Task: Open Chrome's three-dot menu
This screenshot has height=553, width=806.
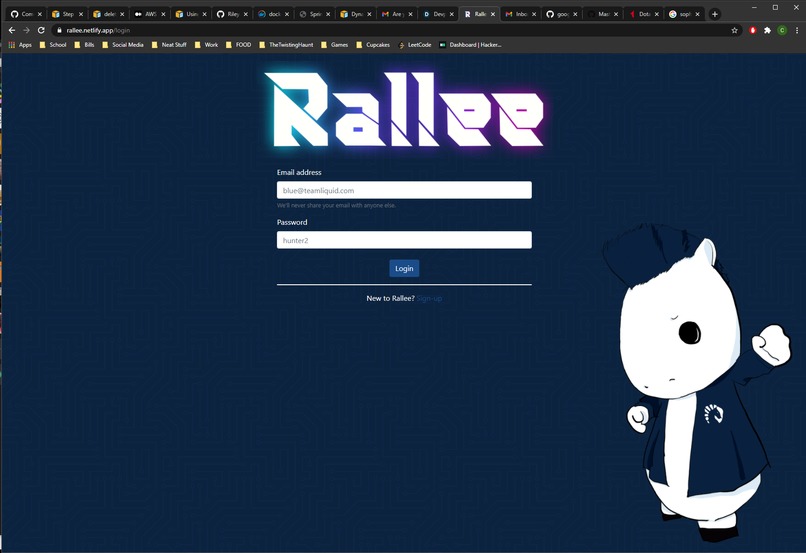Action: (x=797, y=30)
